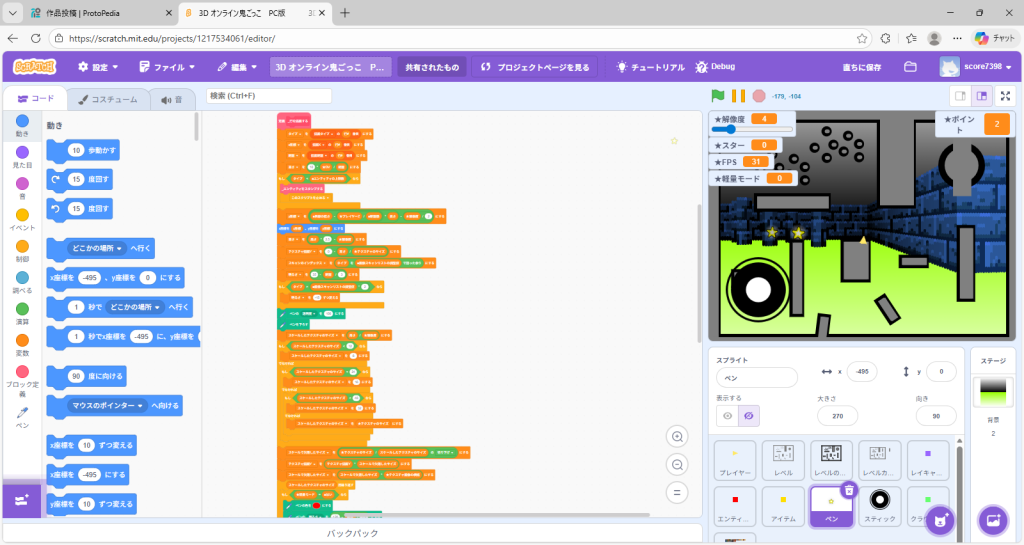1024x545 pixels.
Task: Switch to the small stage layout
Action: (x=959, y=96)
